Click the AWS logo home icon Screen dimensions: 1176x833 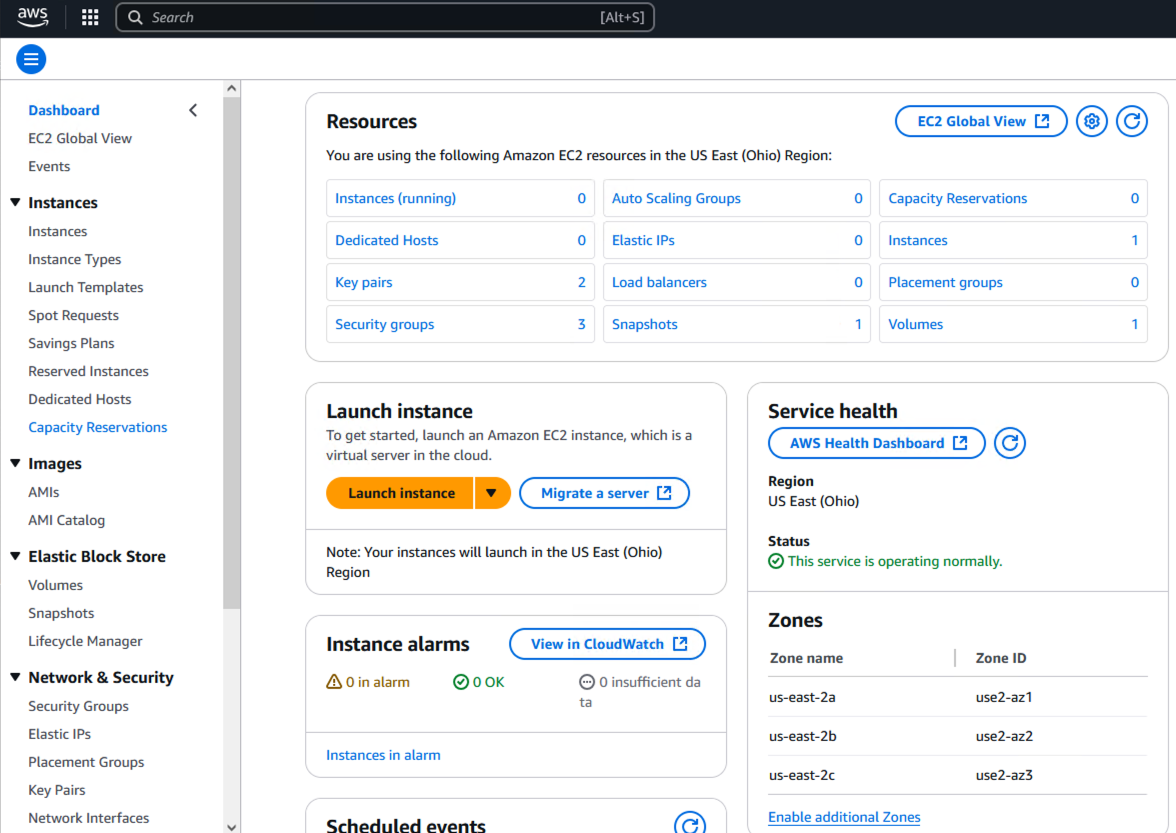[x=33, y=17]
